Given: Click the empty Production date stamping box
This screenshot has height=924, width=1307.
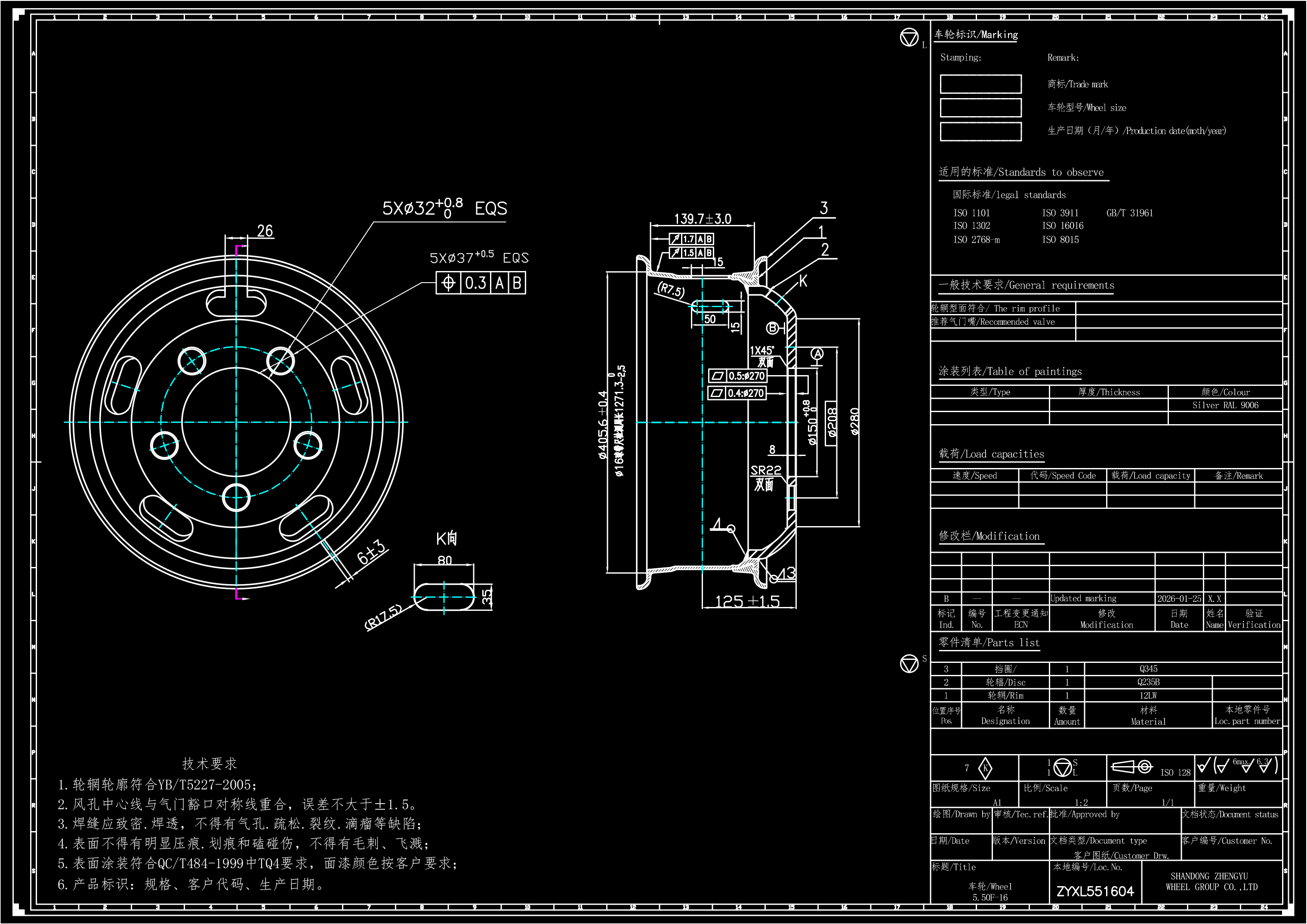Looking at the screenshot, I should pos(980,132).
